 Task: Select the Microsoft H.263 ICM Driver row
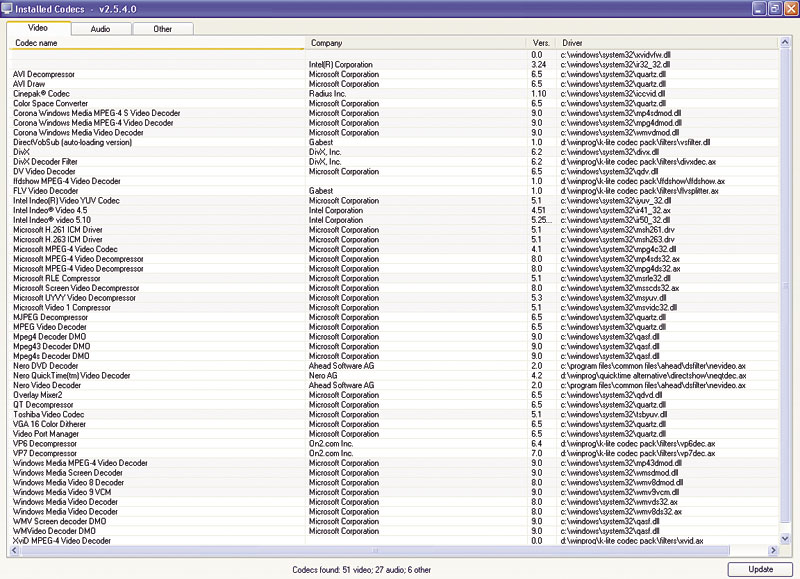pyautogui.click(x=394, y=239)
